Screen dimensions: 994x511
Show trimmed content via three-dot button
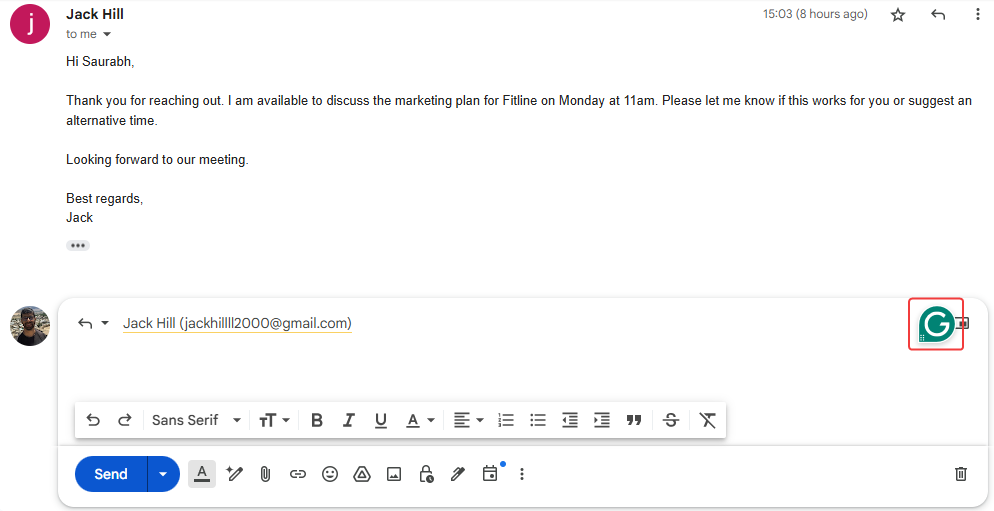[x=78, y=245]
